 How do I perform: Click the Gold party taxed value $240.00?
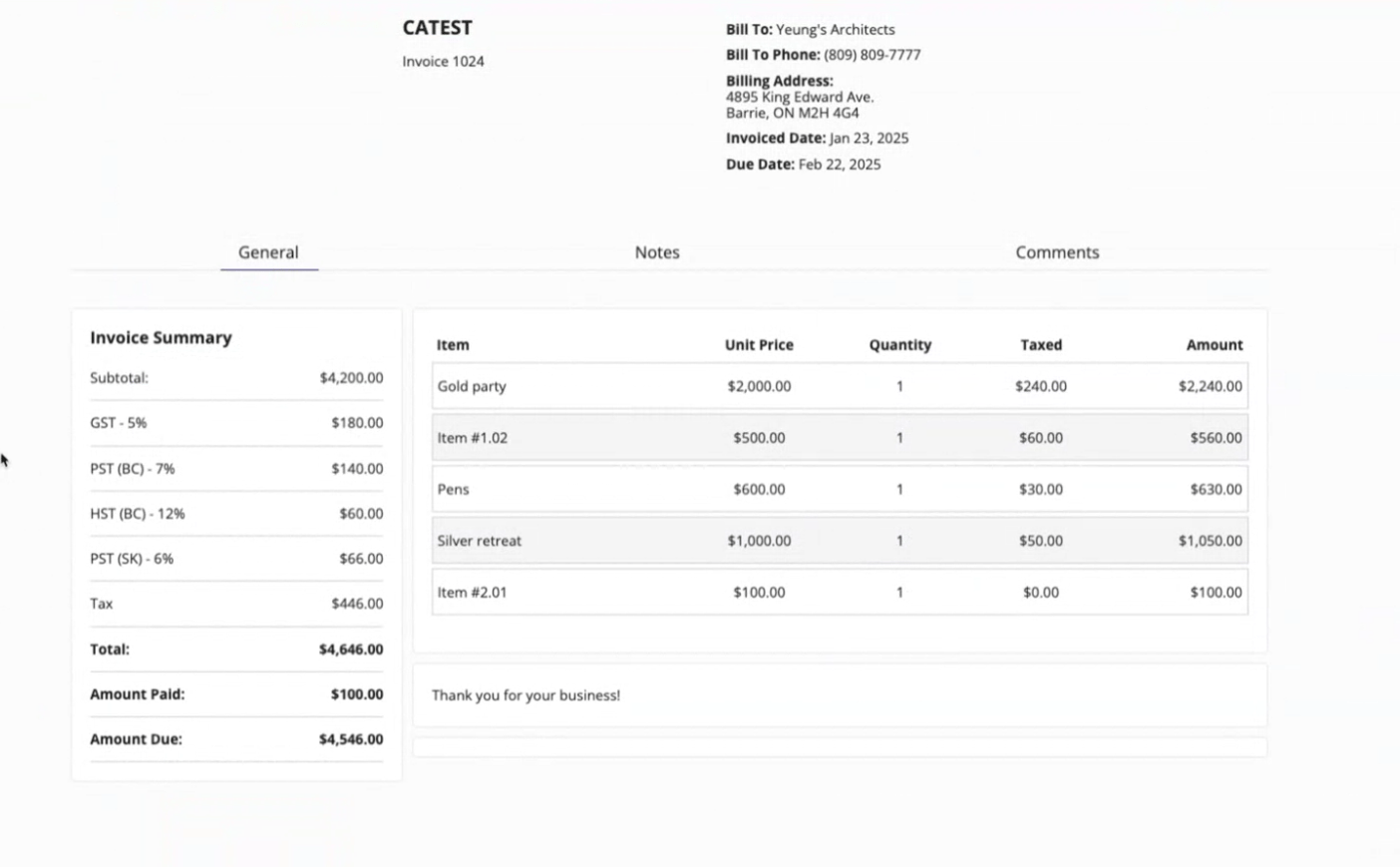pyautogui.click(x=1041, y=386)
